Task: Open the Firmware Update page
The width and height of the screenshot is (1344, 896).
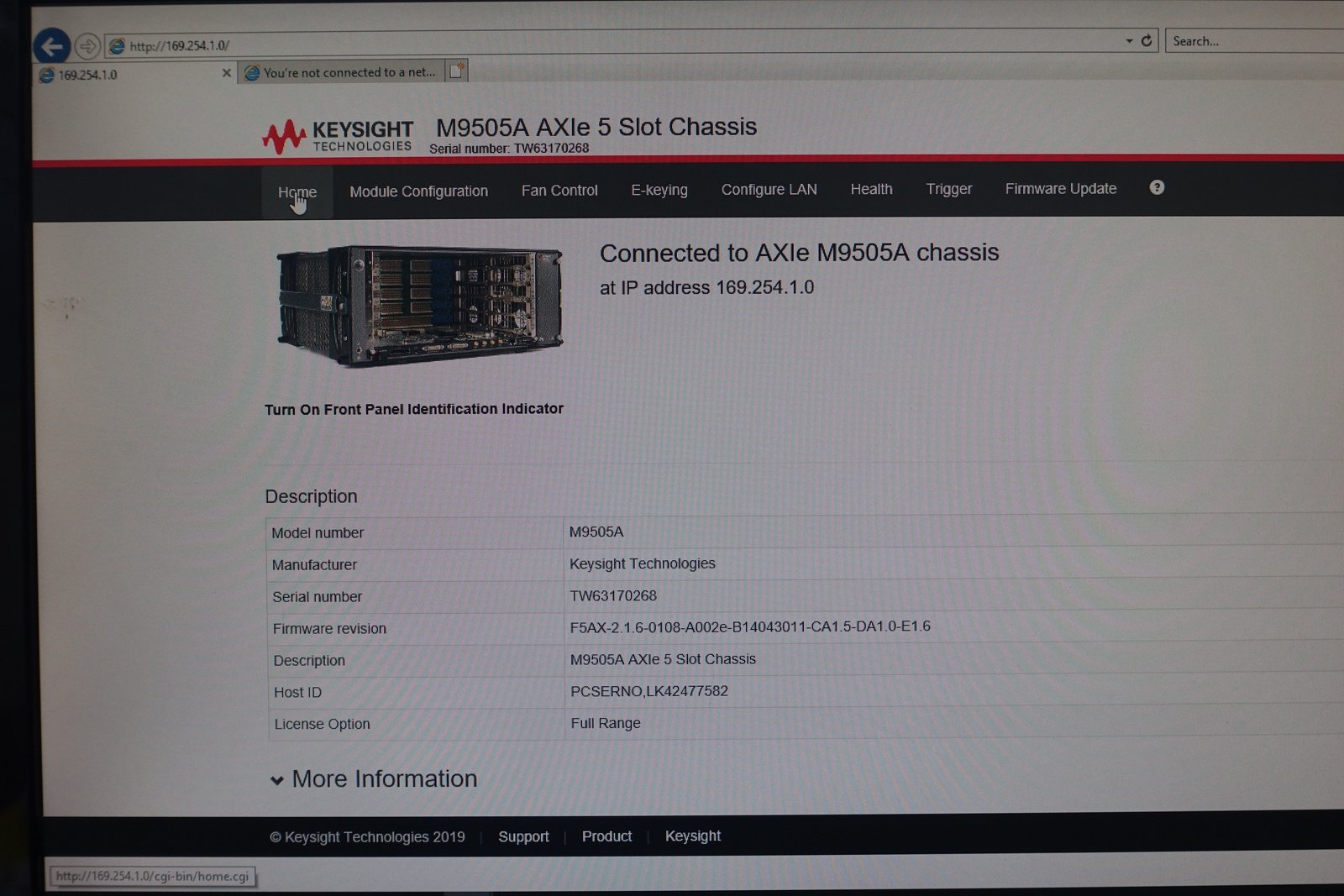Action: point(1061,188)
